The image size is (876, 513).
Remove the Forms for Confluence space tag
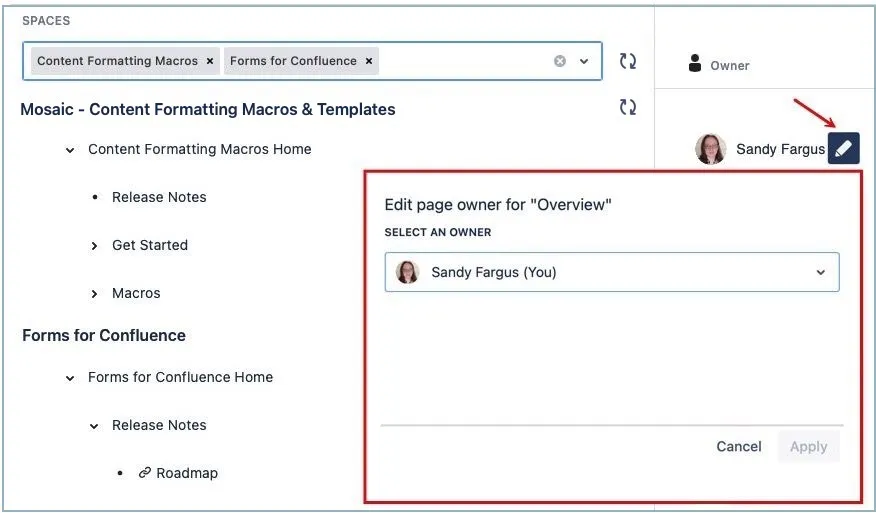369,61
